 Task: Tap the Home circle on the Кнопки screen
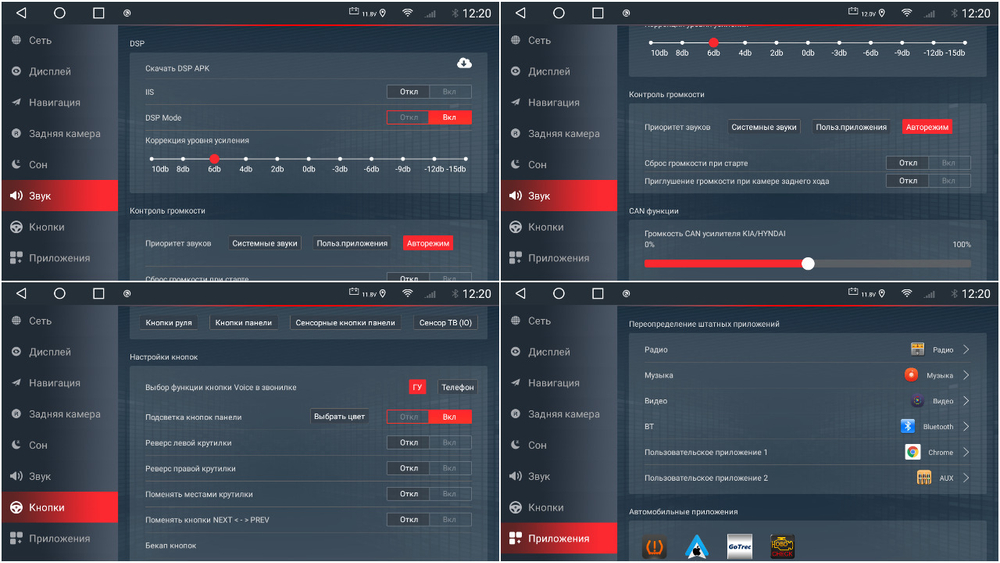pos(59,293)
